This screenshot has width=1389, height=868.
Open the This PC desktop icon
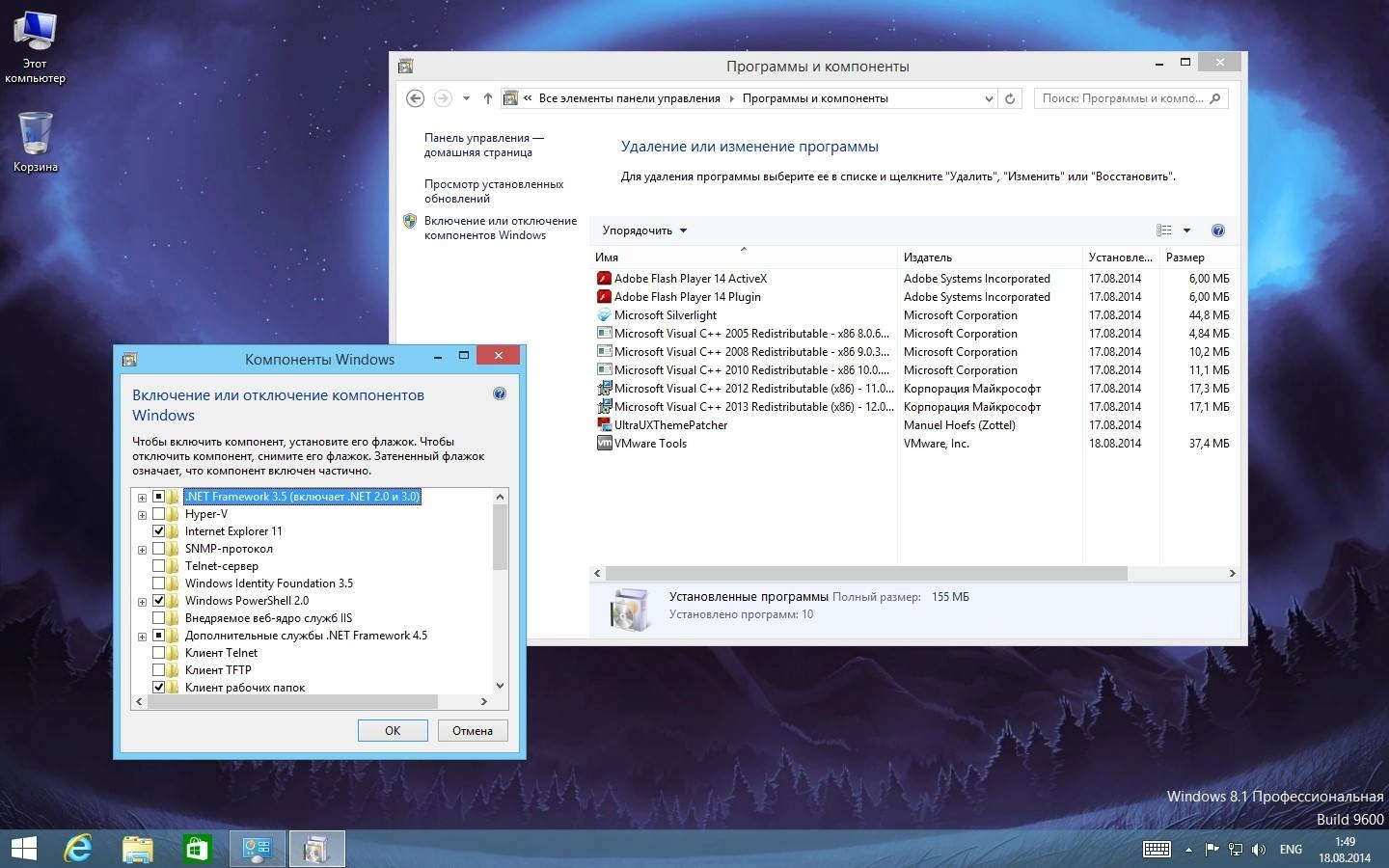[35, 45]
